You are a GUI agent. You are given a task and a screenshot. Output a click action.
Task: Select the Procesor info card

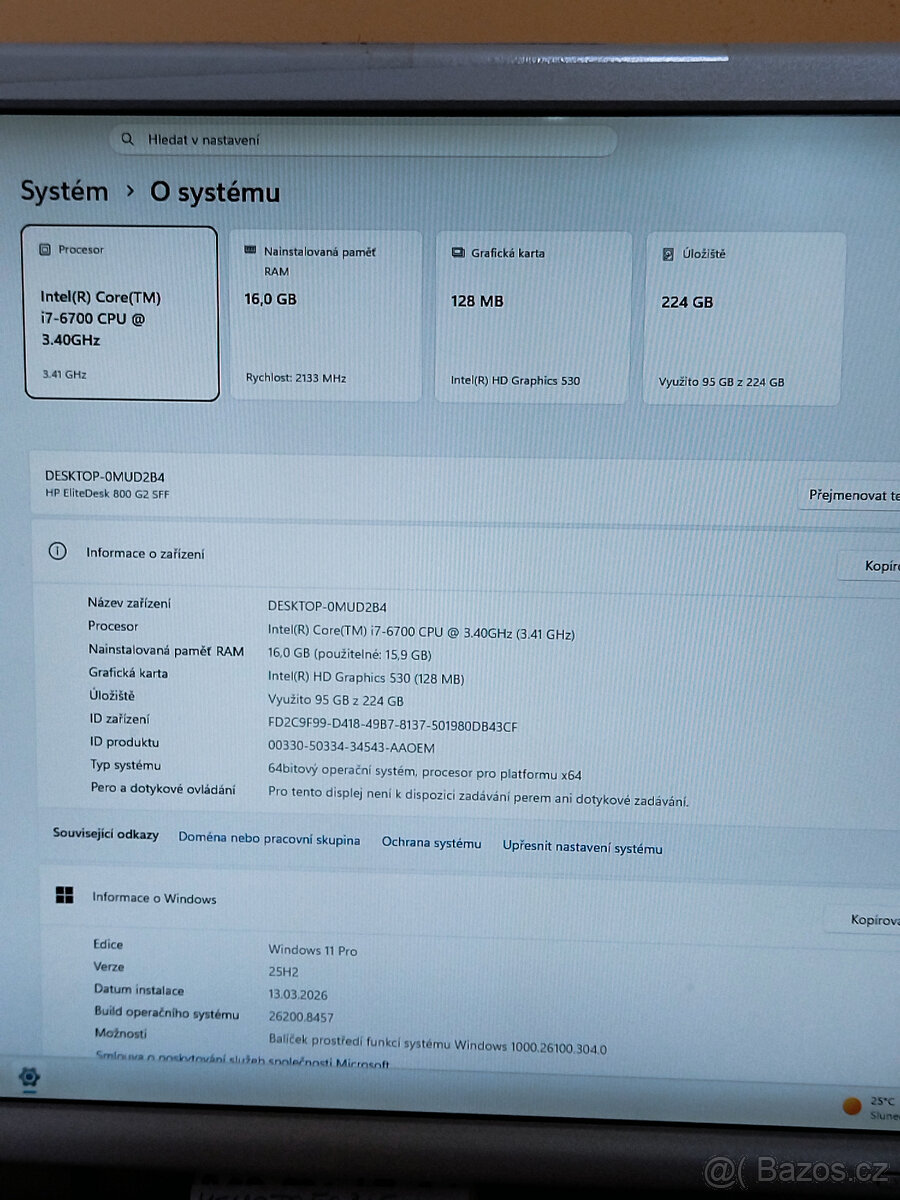tap(120, 313)
